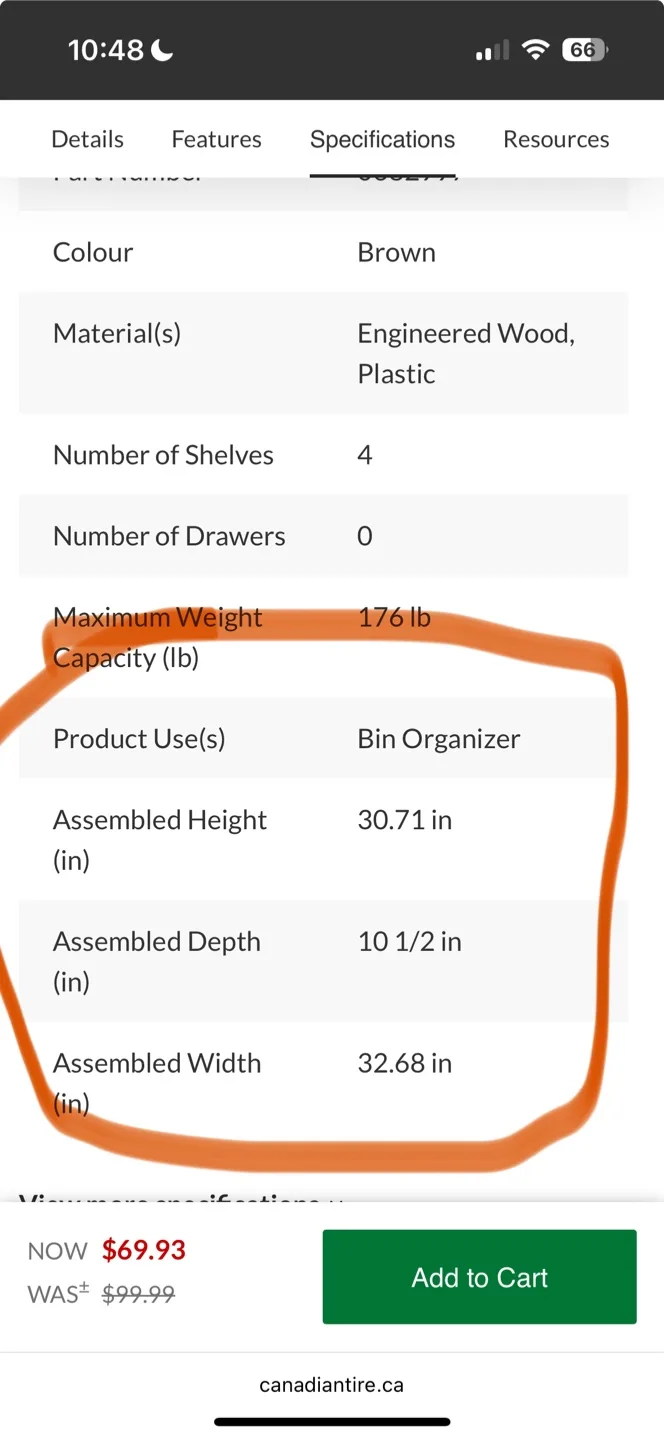Select the Assembled Height value 30.71 in
The height and width of the screenshot is (1440, 664).
coord(404,819)
